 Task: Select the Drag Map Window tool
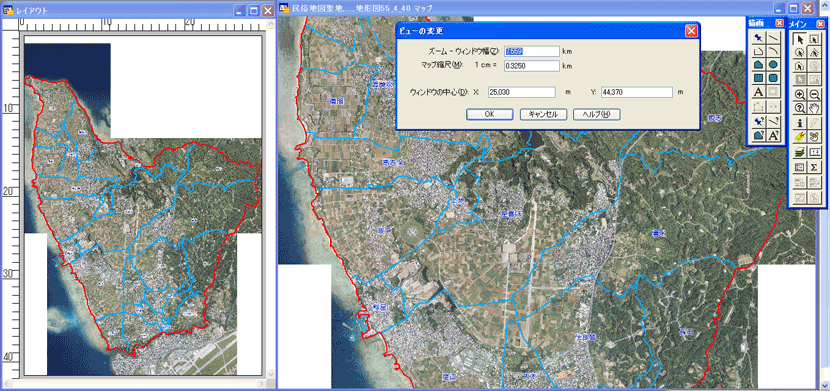pyautogui.click(x=815, y=137)
